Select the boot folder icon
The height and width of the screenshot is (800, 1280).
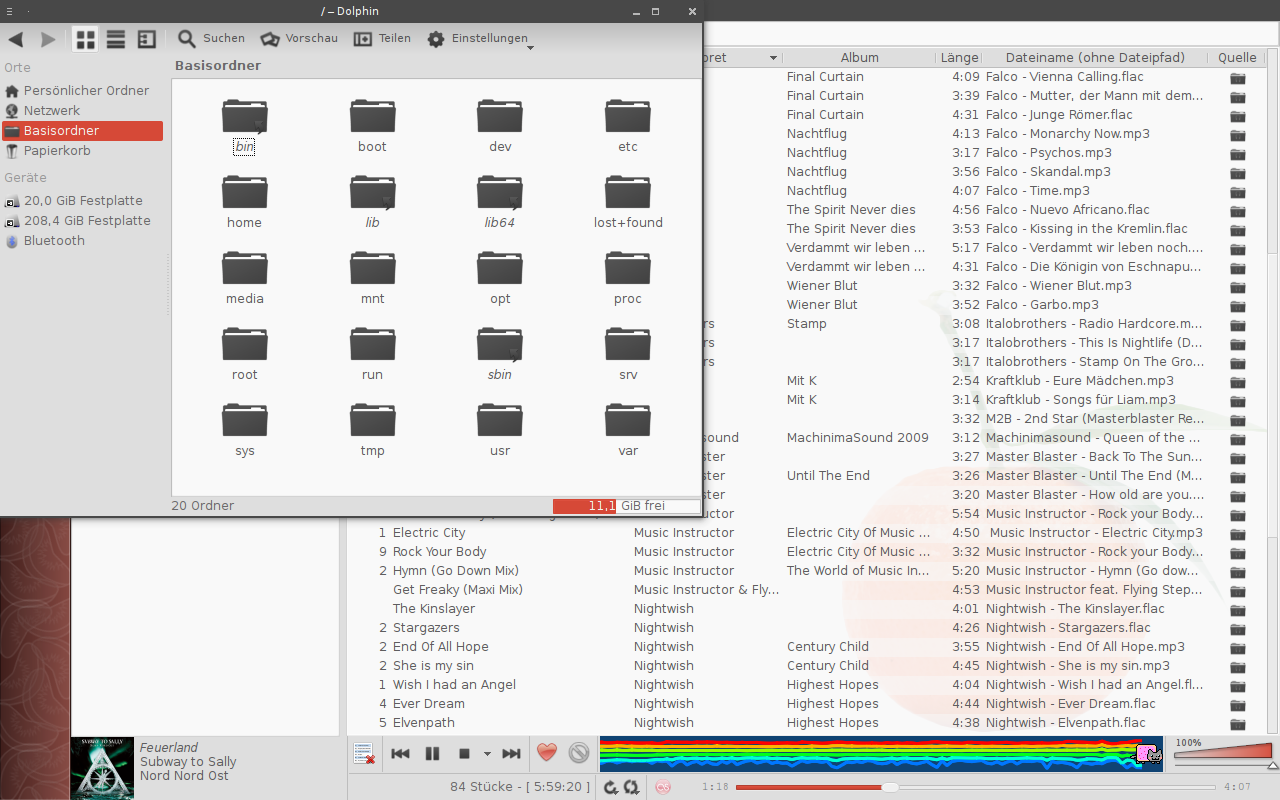coord(372,116)
